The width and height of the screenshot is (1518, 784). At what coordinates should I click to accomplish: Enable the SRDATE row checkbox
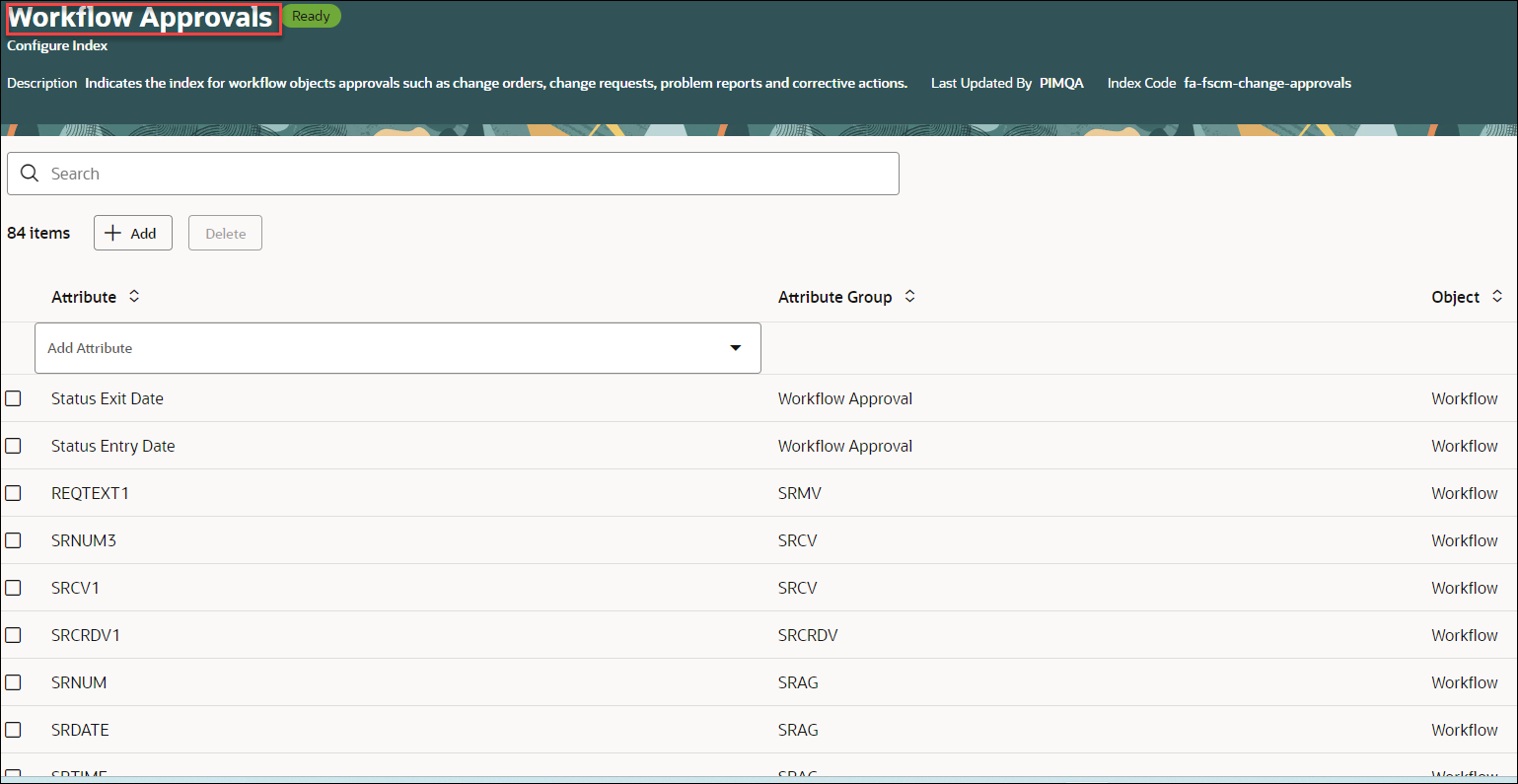coord(13,730)
